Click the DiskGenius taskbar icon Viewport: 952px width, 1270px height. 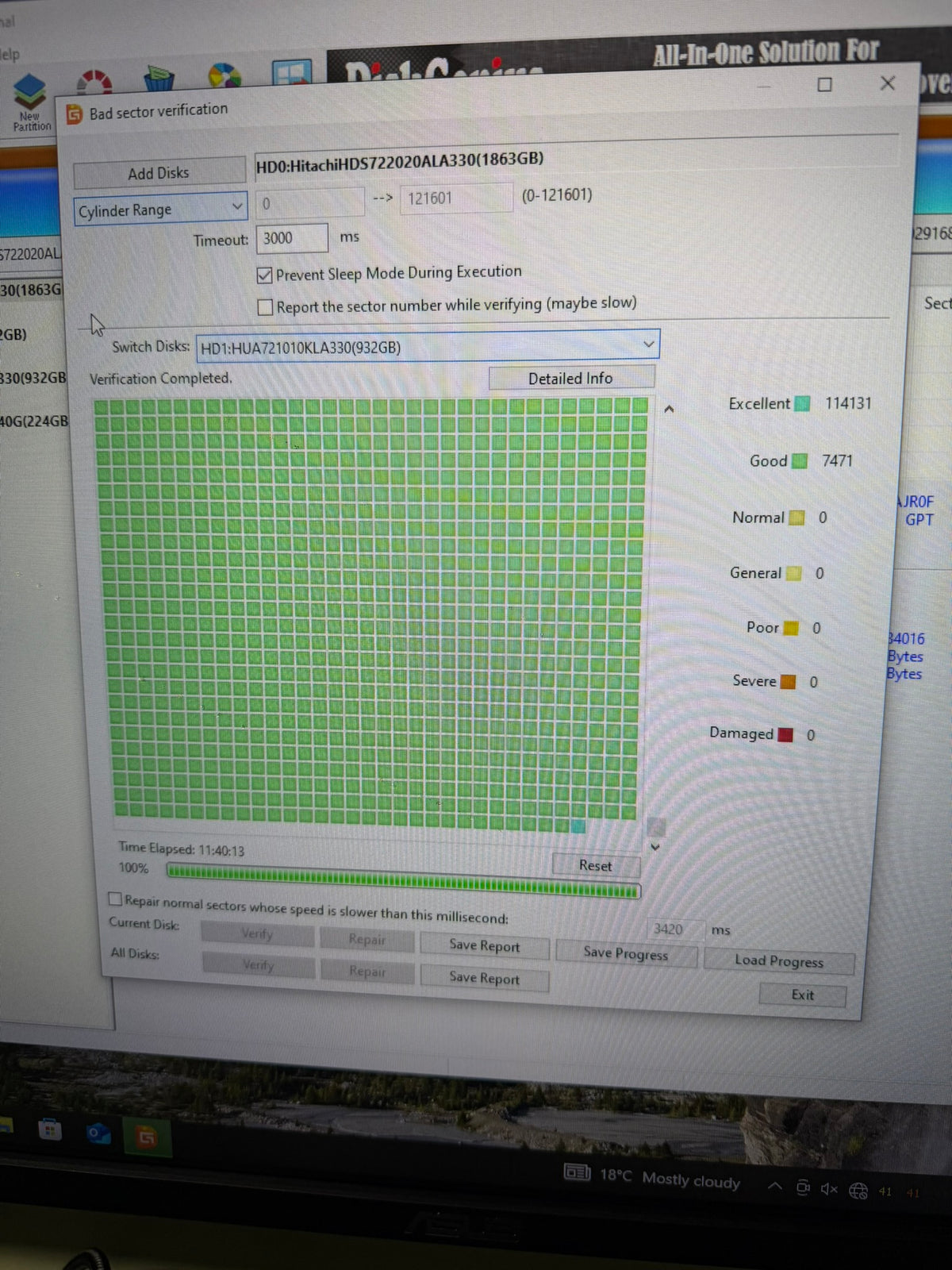click(147, 1138)
